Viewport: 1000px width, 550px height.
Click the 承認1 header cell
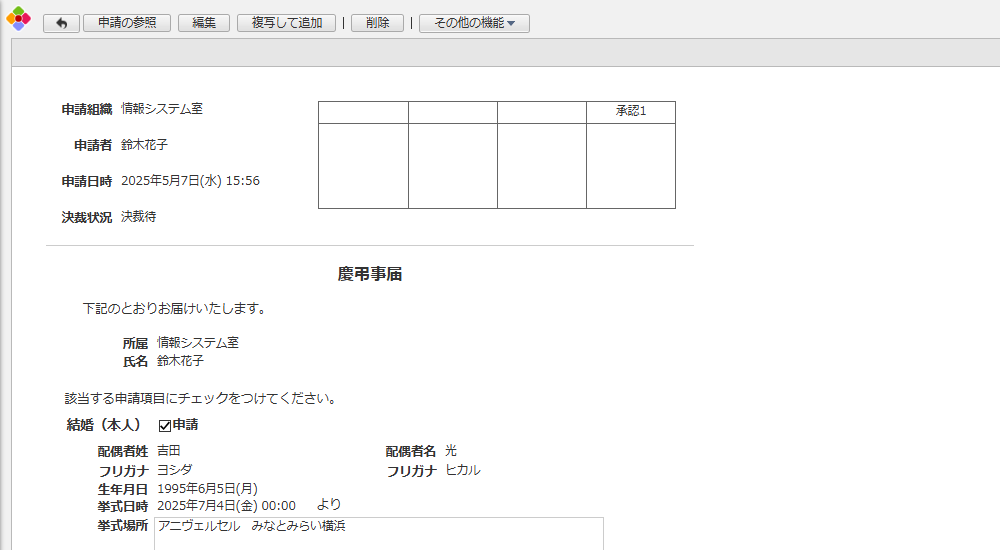(x=630, y=112)
